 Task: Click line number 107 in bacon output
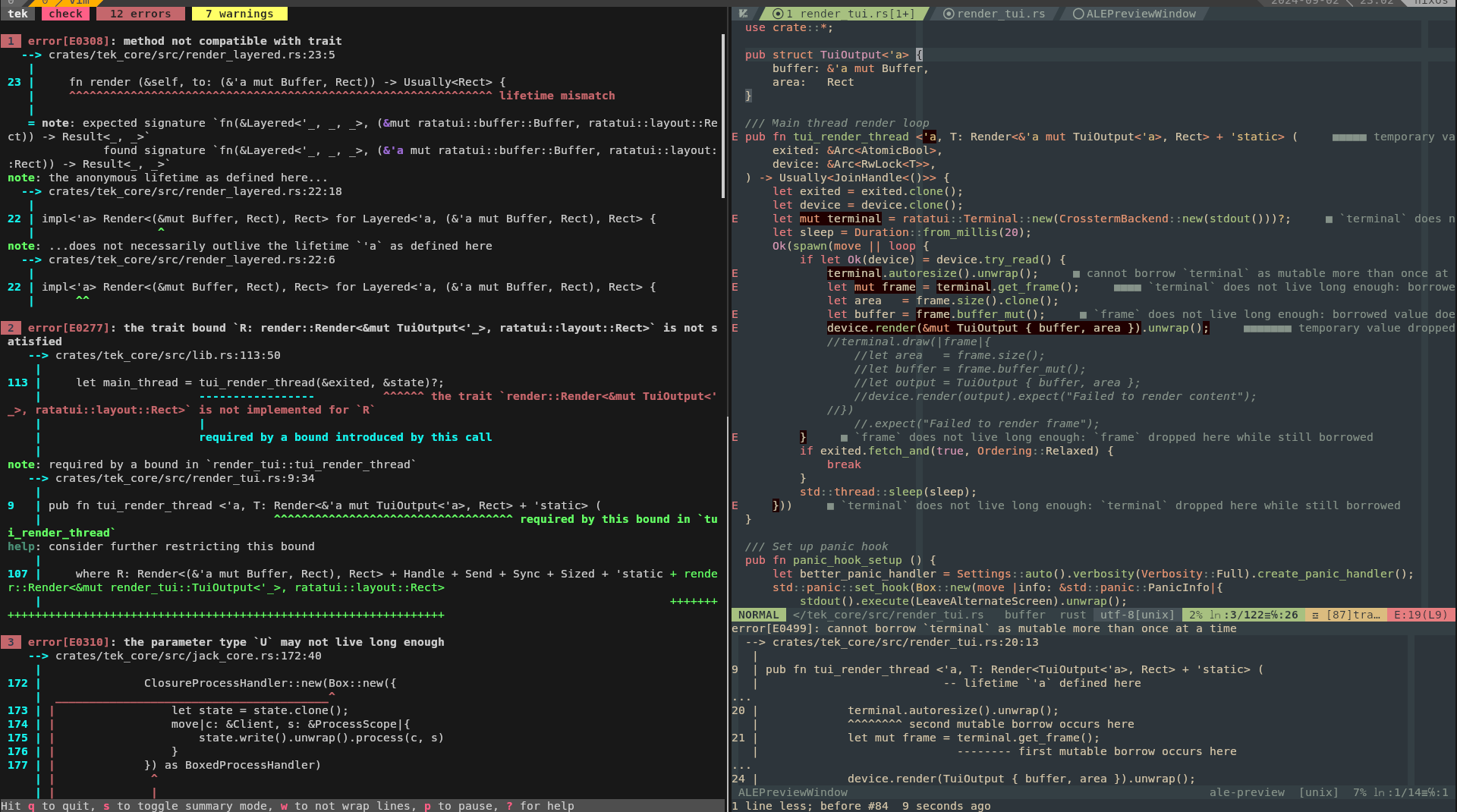pyautogui.click(x=17, y=574)
